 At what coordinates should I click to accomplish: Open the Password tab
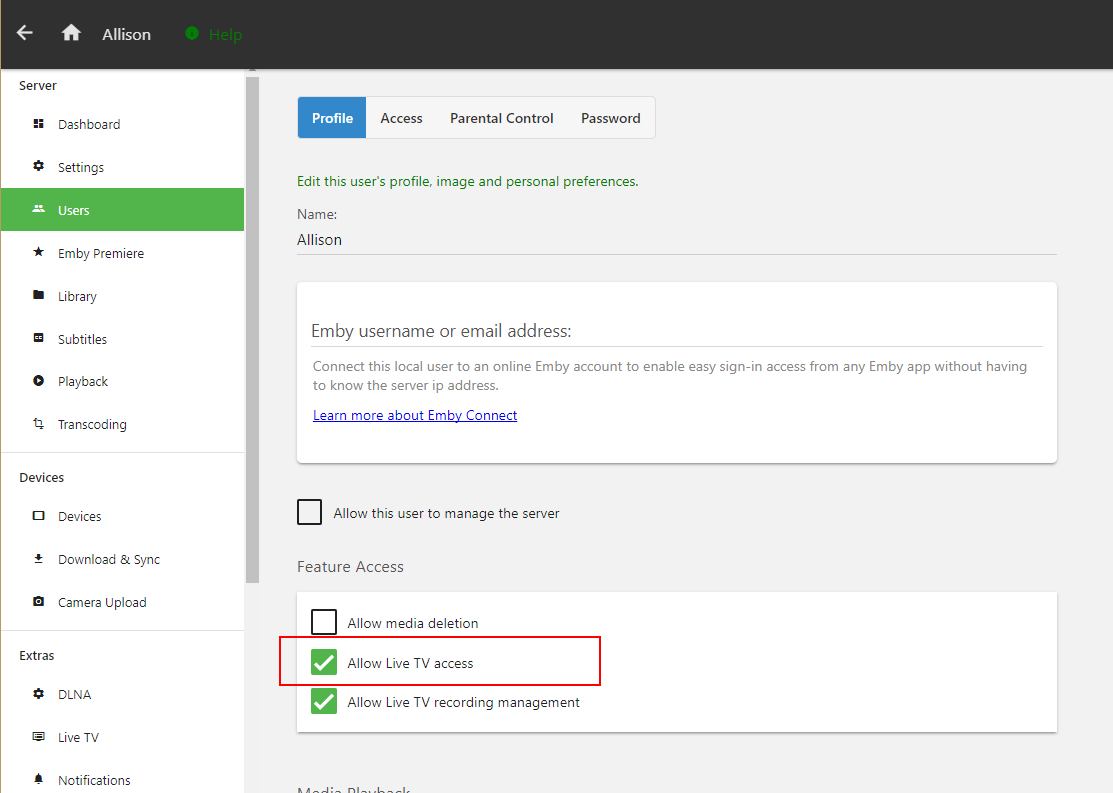[610, 118]
